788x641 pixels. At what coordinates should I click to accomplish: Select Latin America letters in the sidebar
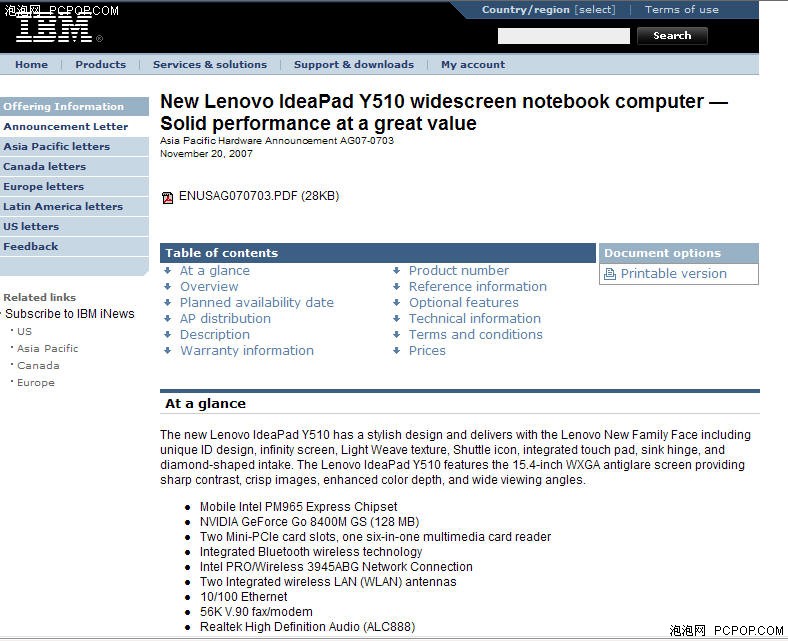coord(74,207)
